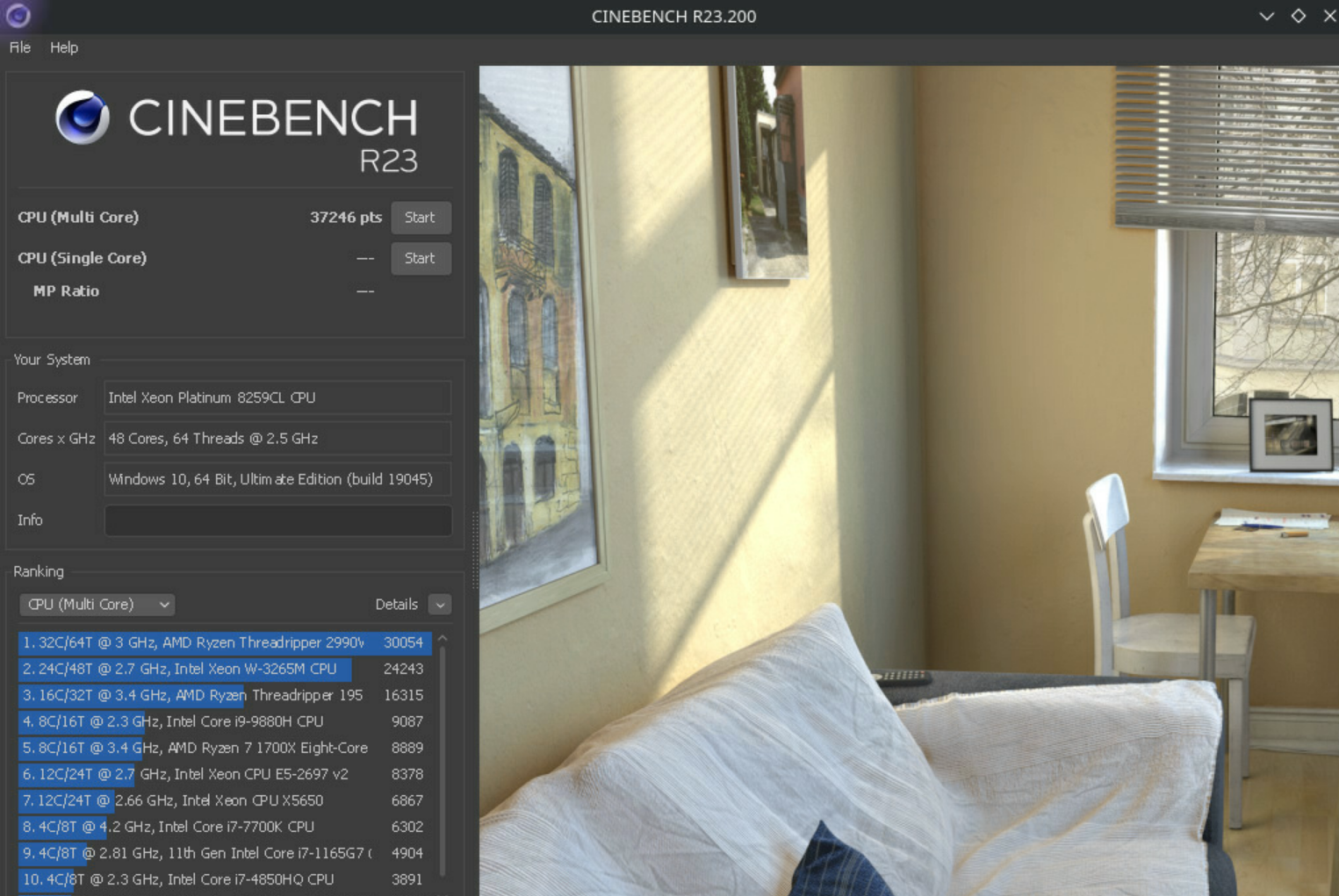1339x896 pixels.
Task: Click the chevron minimize icon in the title bar
Action: pos(1265,16)
